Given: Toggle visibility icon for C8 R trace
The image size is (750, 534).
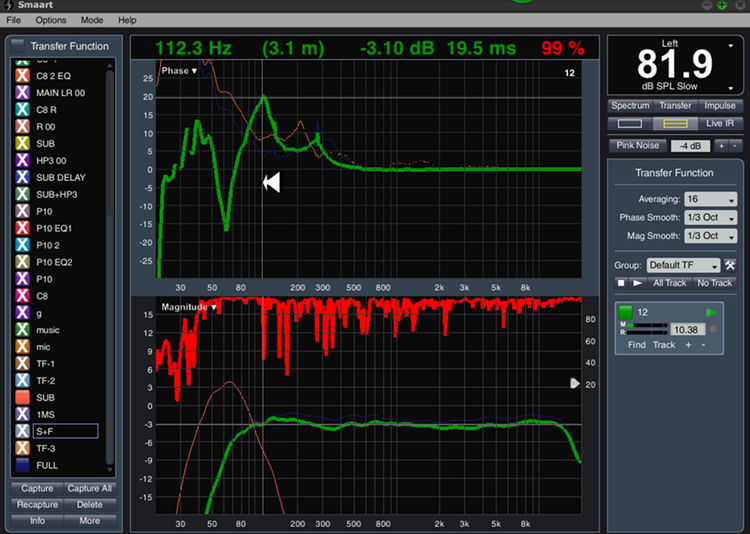Looking at the screenshot, I should [x=22, y=110].
